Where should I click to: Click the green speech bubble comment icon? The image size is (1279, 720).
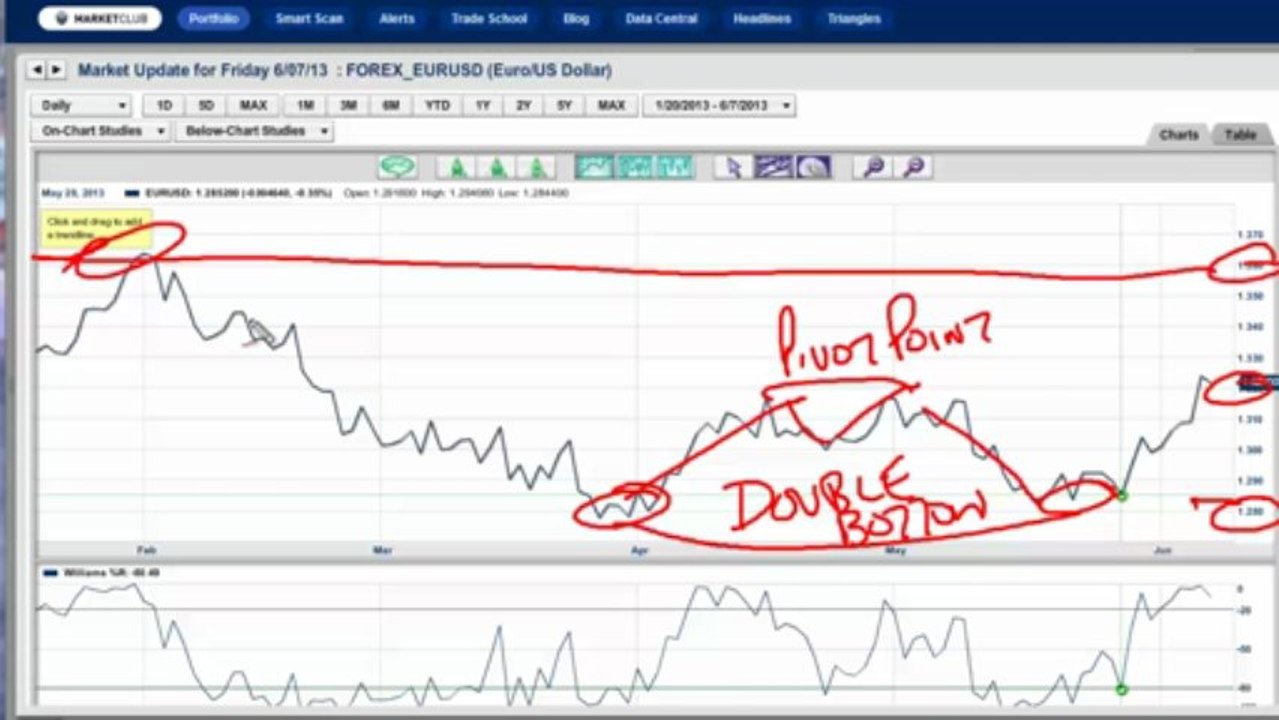click(398, 167)
